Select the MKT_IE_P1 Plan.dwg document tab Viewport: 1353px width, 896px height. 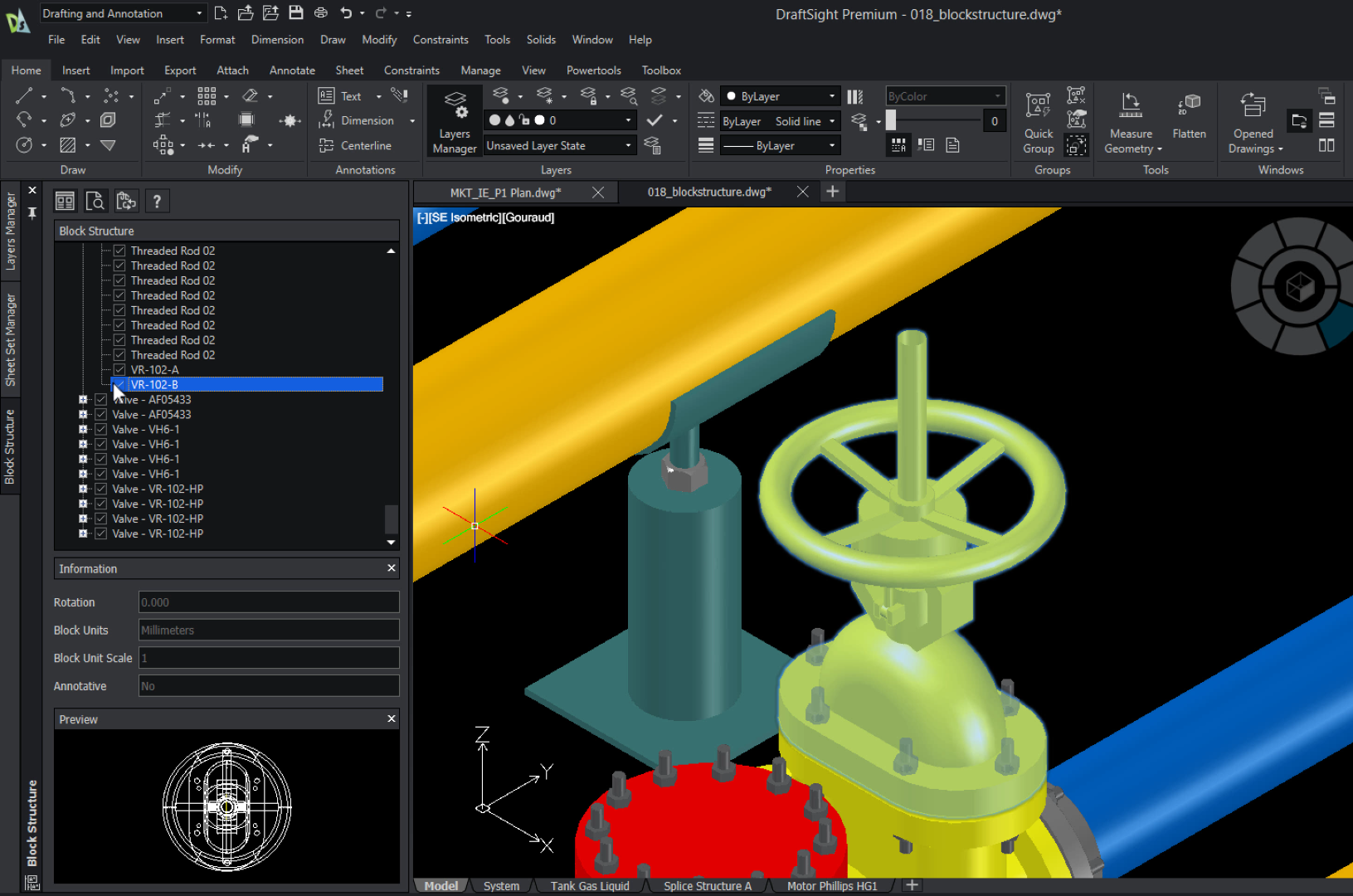[505, 192]
